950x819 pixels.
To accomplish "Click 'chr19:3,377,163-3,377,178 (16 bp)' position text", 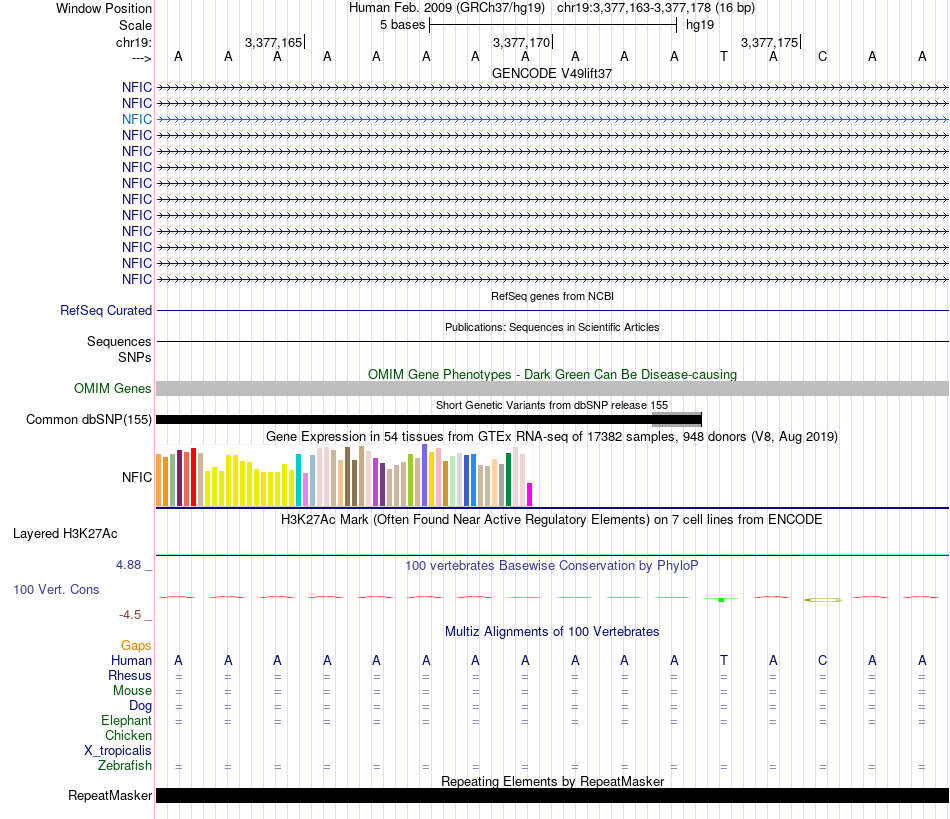I will [656, 8].
